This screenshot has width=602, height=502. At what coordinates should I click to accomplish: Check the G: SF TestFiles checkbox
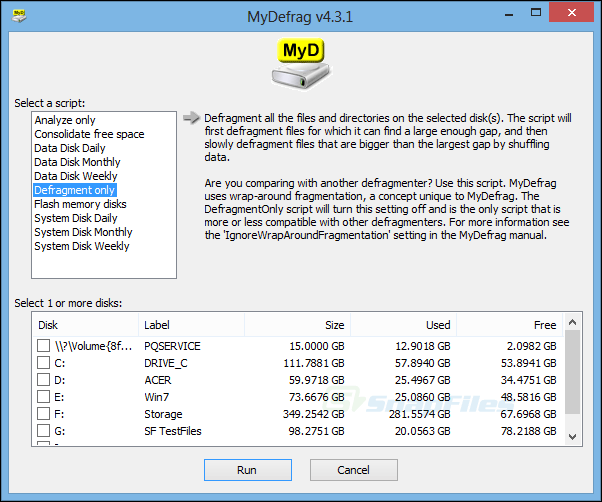43,431
